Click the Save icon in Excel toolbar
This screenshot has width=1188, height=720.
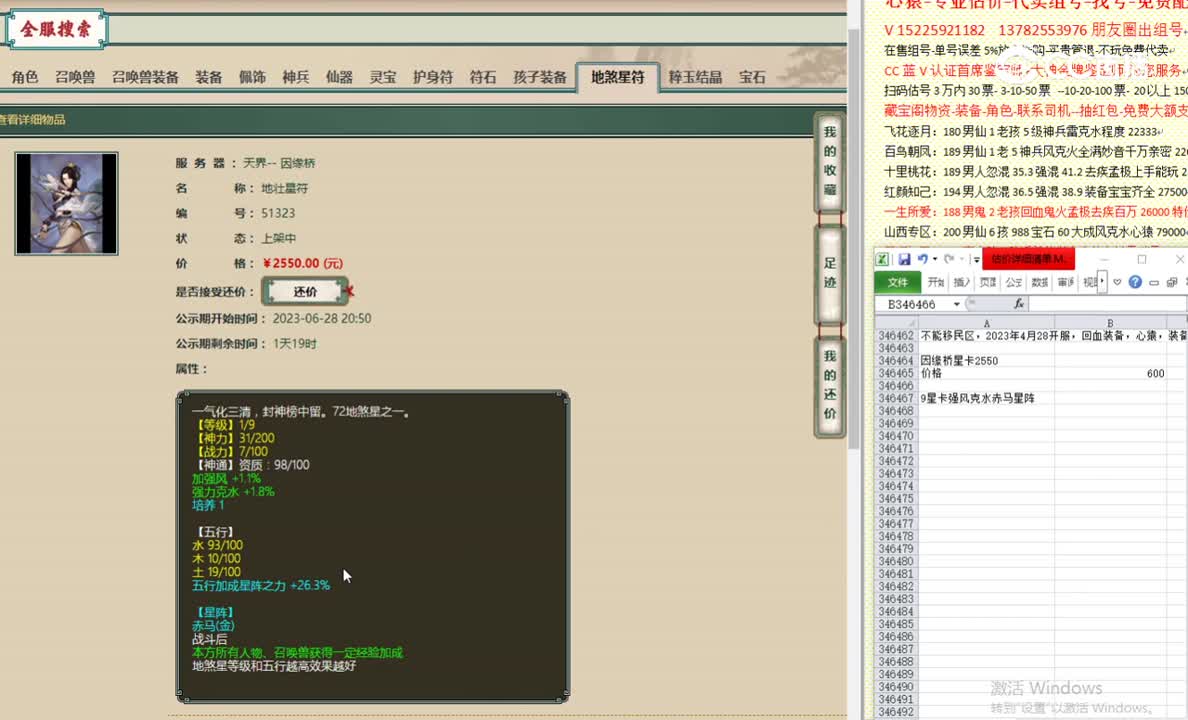[906, 259]
